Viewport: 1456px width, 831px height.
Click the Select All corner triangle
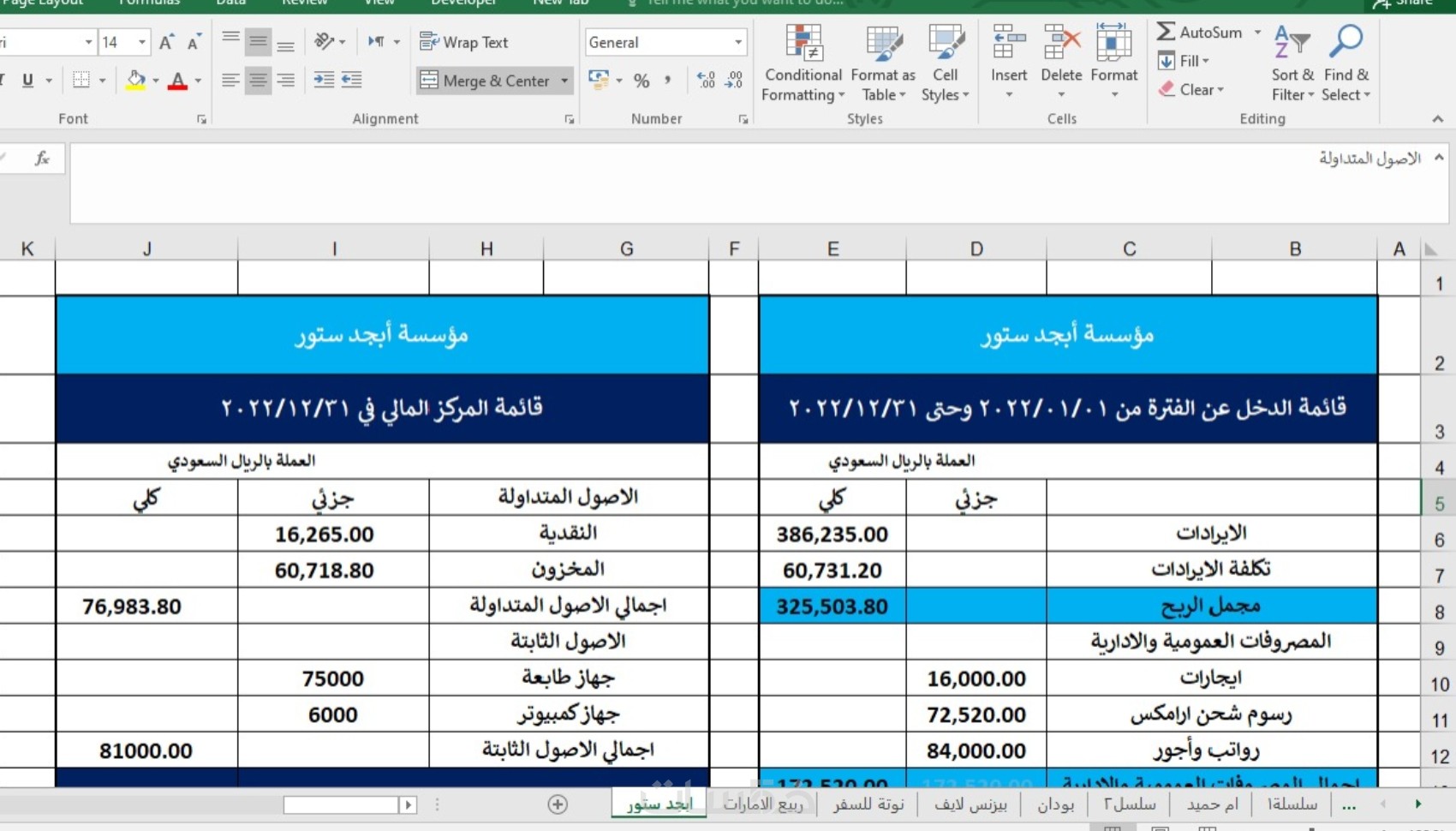point(1431,249)
